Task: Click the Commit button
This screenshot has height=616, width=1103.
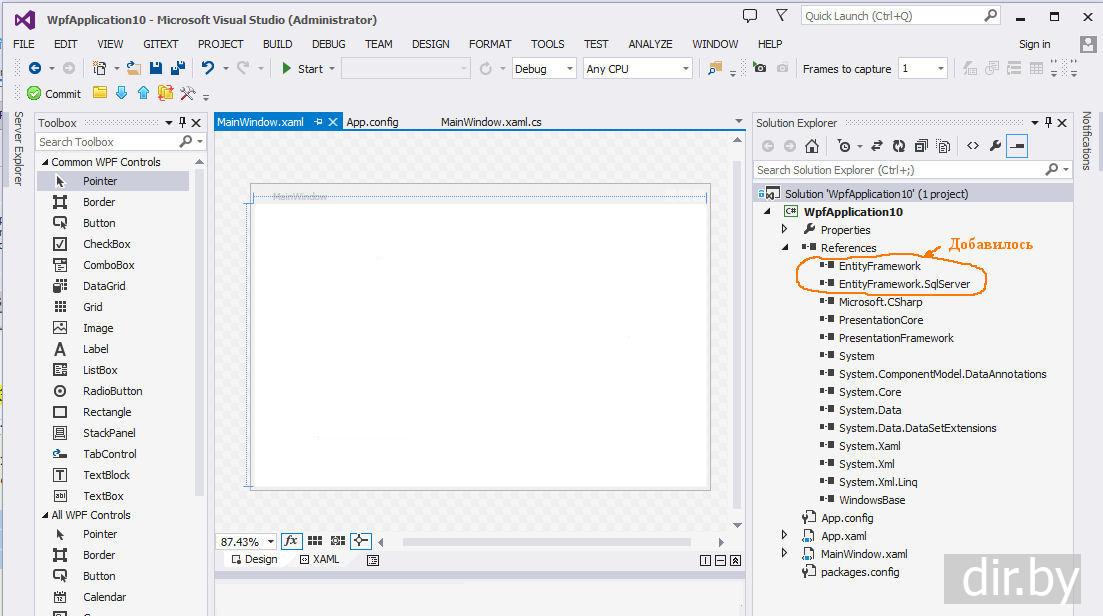Action: tap(54, 93)
